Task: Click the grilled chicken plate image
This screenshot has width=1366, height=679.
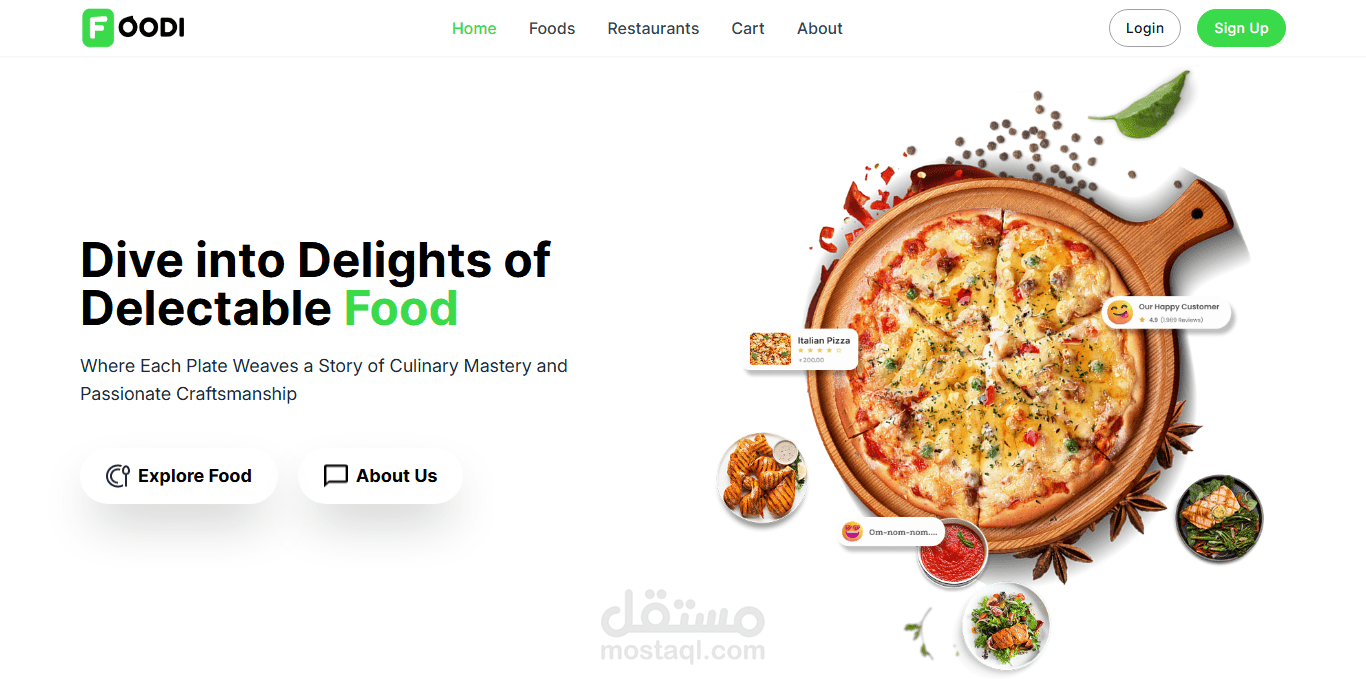Action: (x=763, y=478)
